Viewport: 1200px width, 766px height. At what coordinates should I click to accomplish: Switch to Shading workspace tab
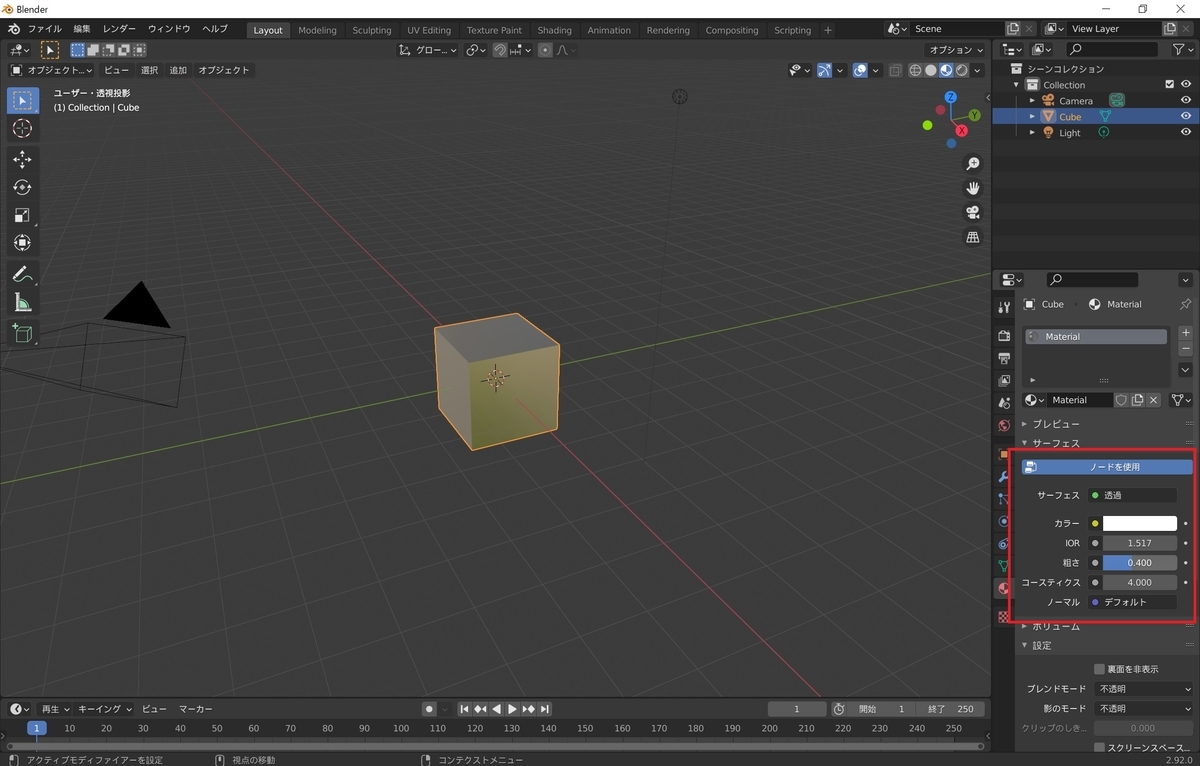(x=554, y=30)
